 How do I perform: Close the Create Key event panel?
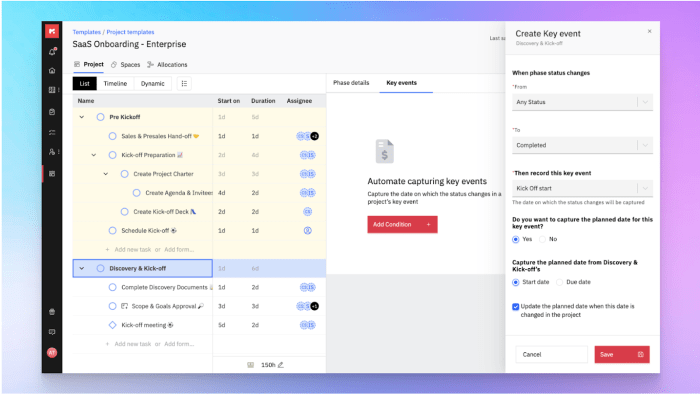pos(650,31)
